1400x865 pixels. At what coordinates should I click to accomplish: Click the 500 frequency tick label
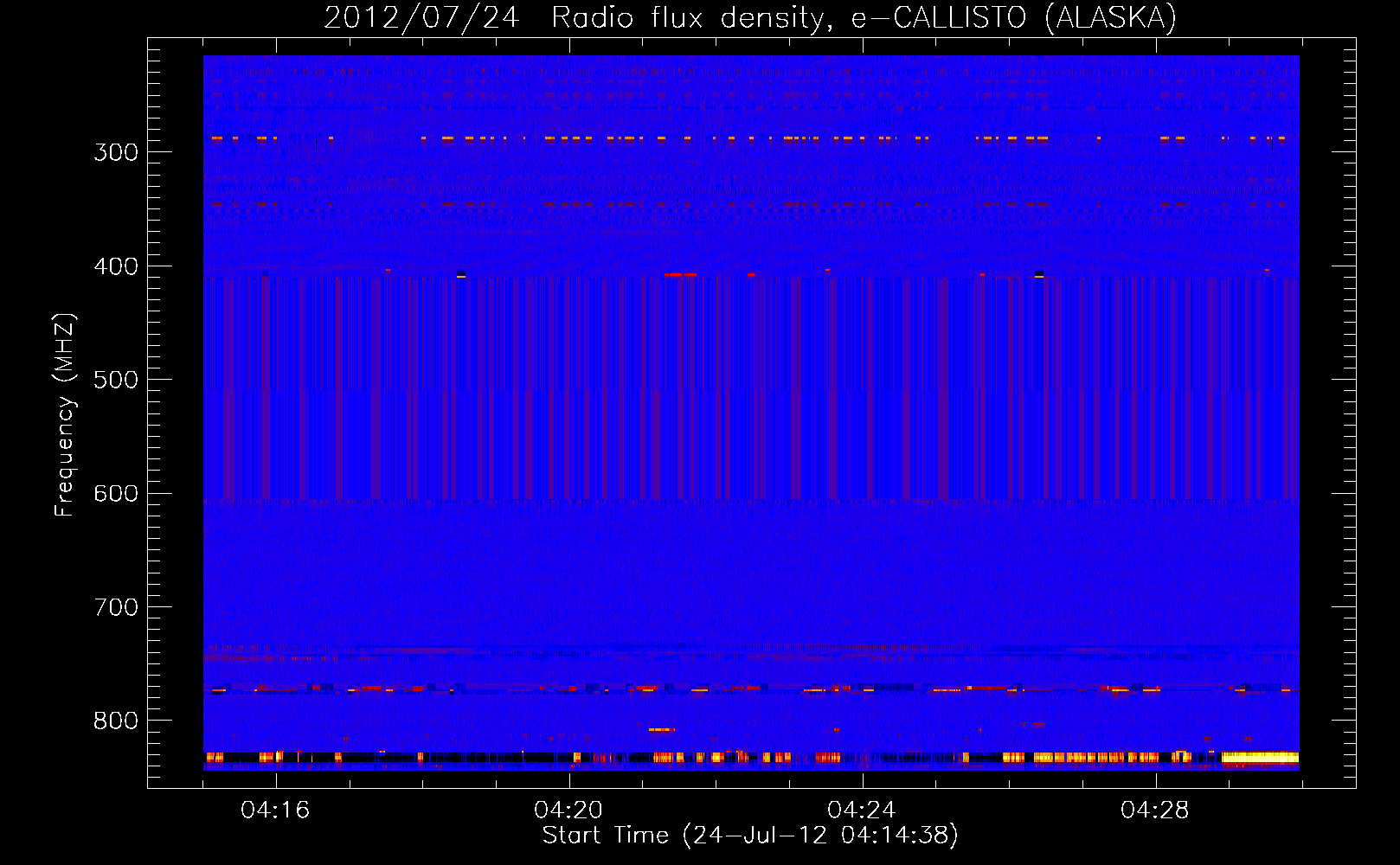tap(116, 380)
